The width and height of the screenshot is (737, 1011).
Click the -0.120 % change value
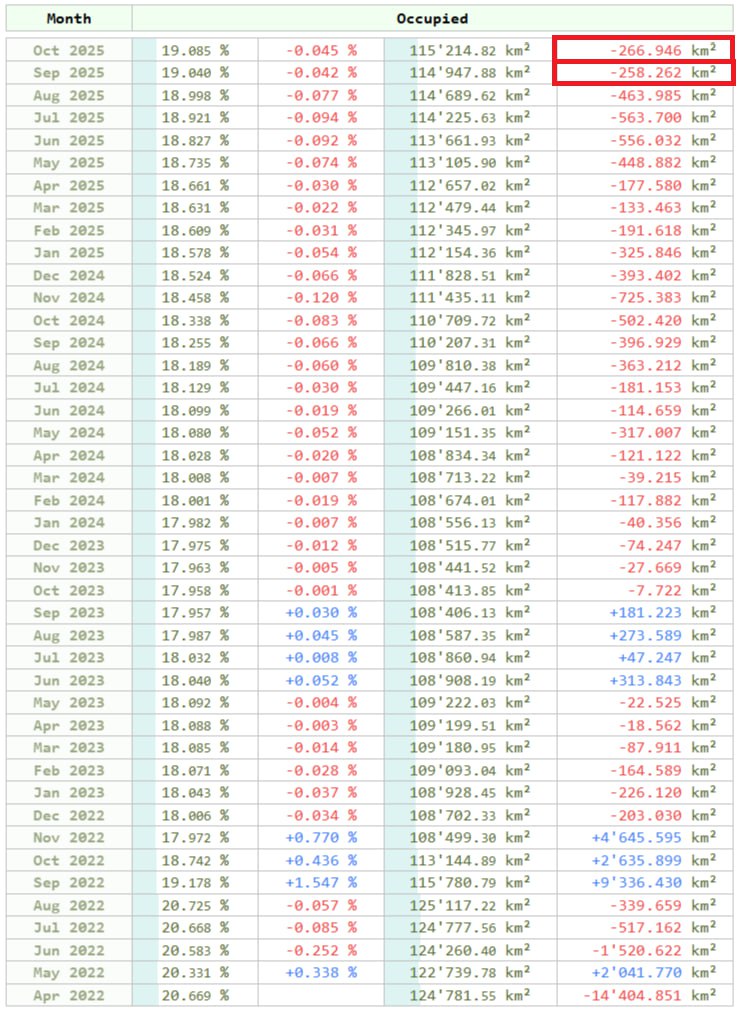click(321, 298)
